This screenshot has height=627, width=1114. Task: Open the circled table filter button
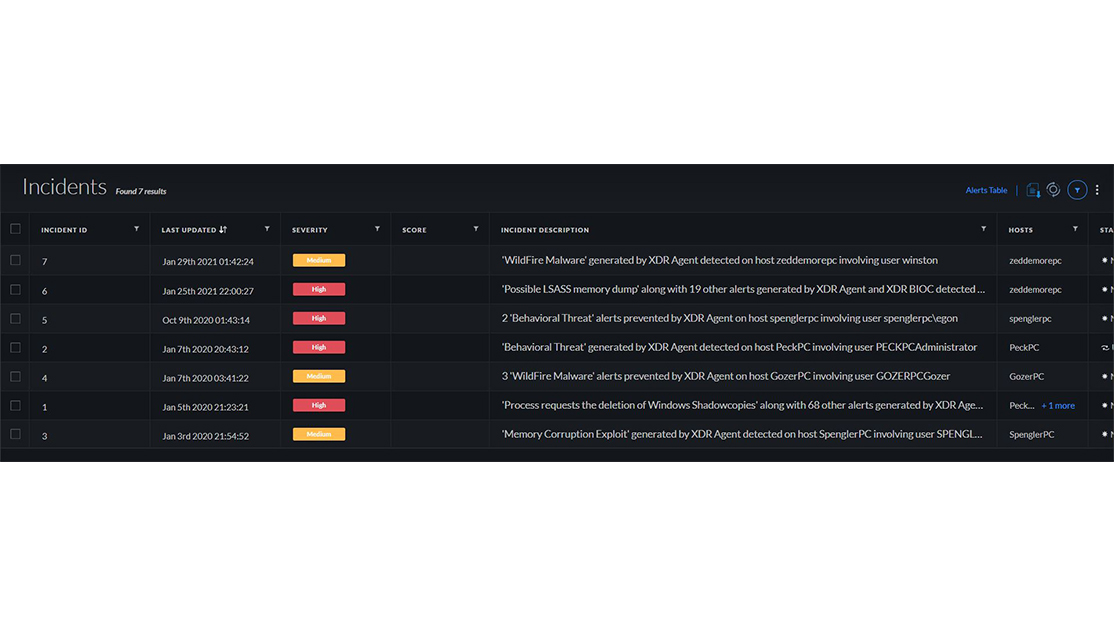point(1077,190)
